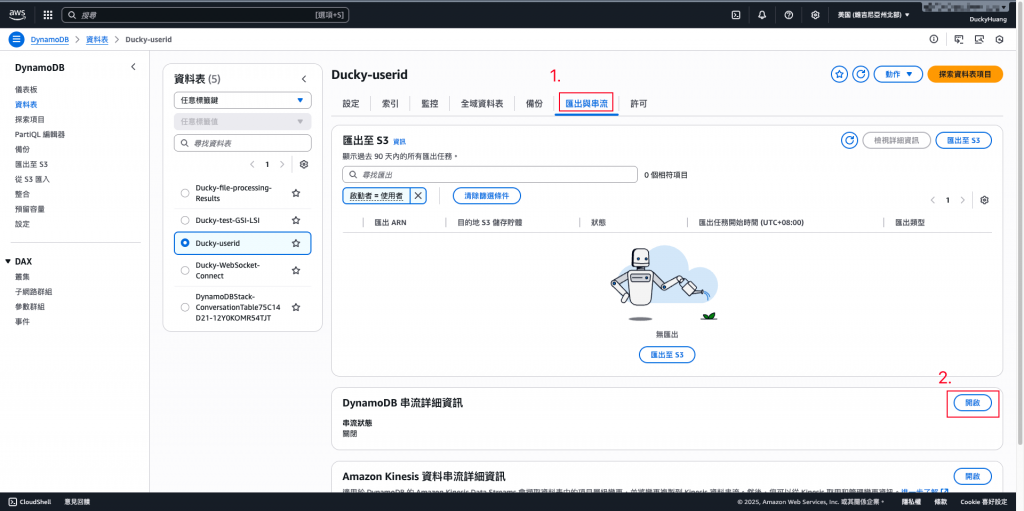Focus the top AWS search field

205,14
